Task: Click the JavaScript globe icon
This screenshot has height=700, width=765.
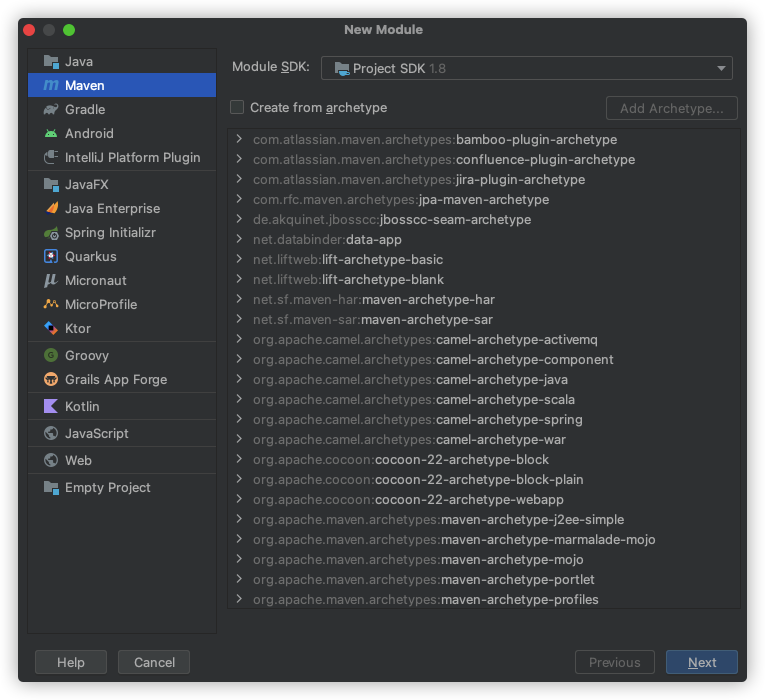Action: click(51, 433)
